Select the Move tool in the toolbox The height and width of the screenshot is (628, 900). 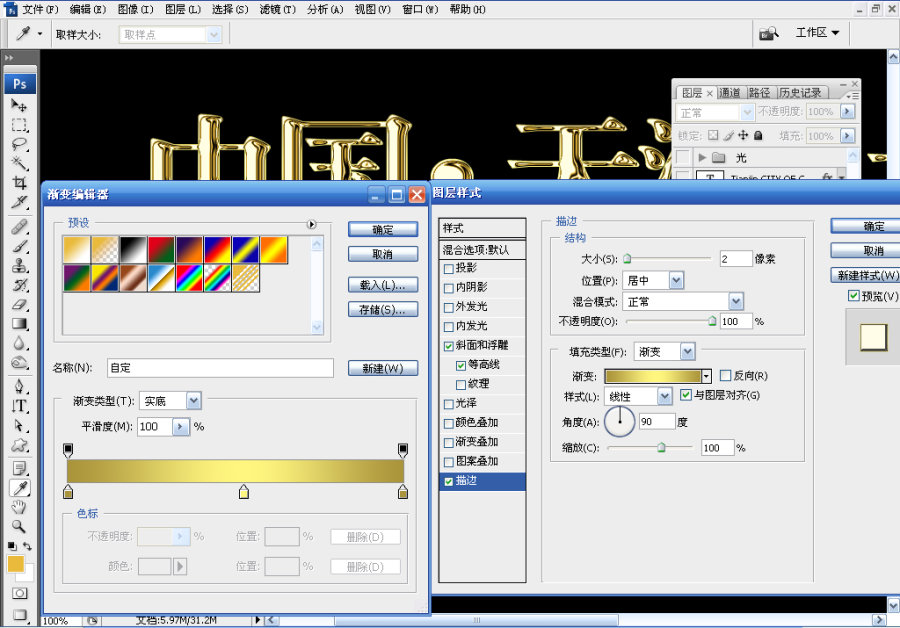tap(19, 105)
